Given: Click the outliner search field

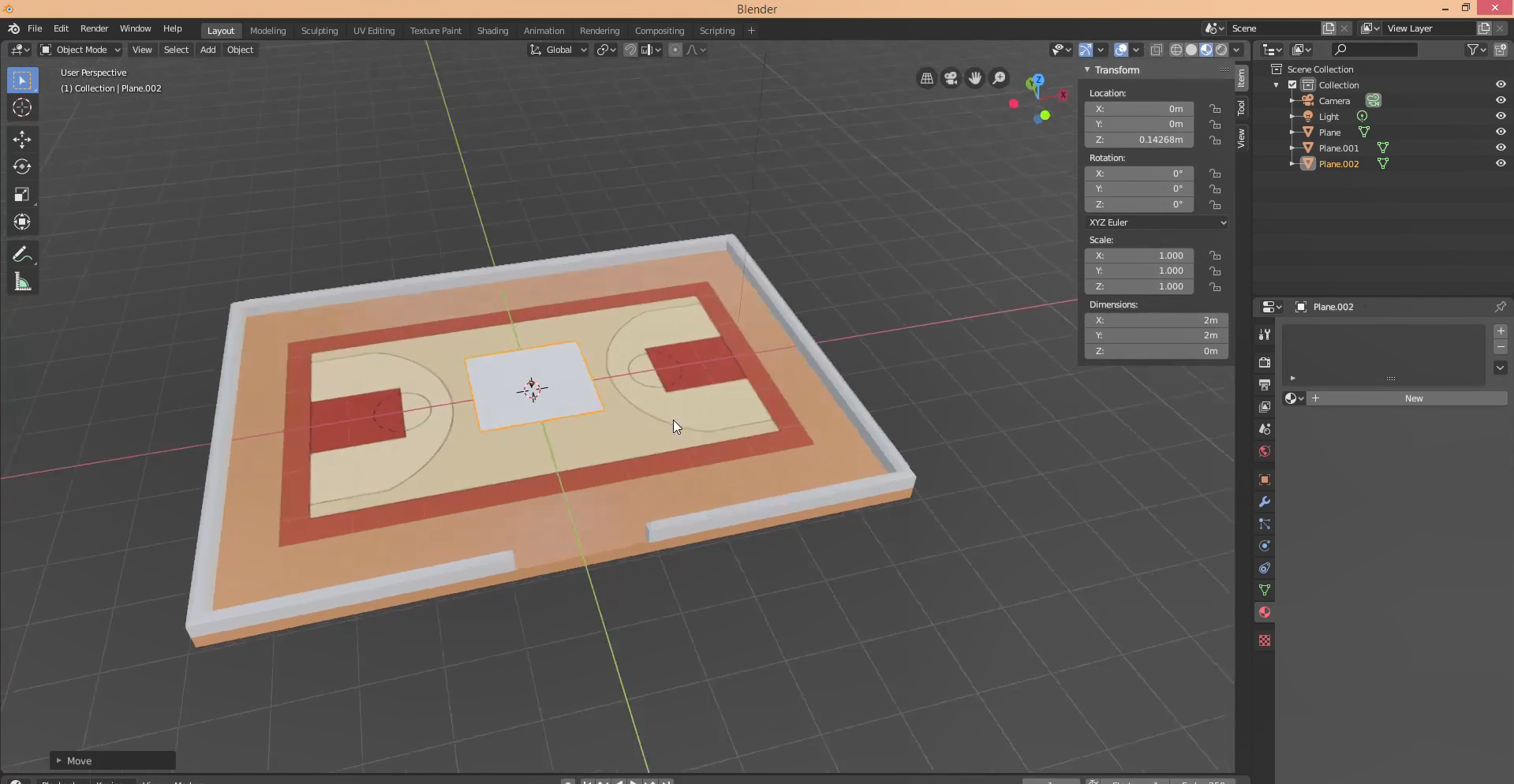Looking at the screenshot, I should coord(1374,50).
